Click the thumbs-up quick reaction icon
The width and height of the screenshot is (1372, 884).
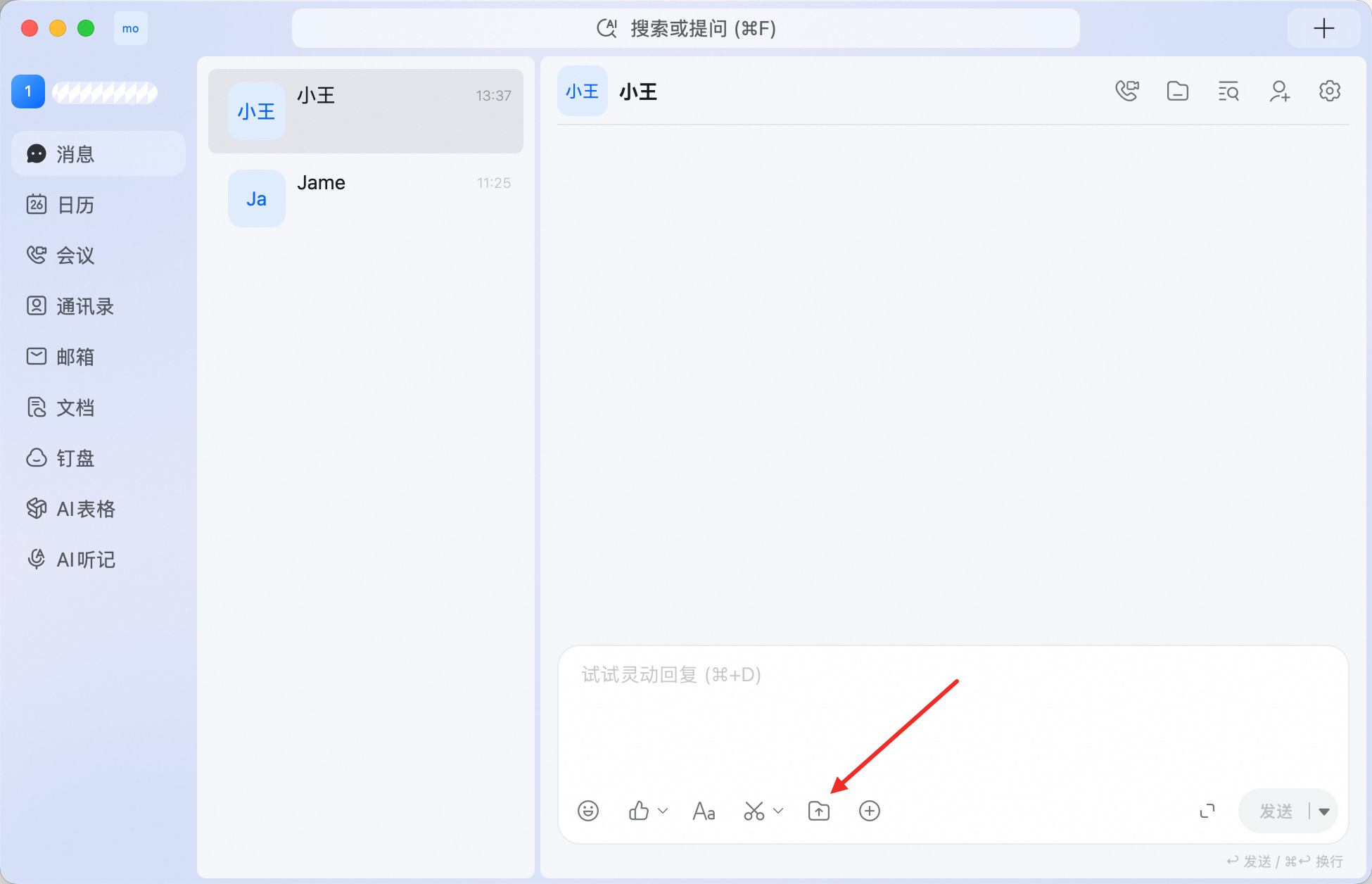[639, 811]
